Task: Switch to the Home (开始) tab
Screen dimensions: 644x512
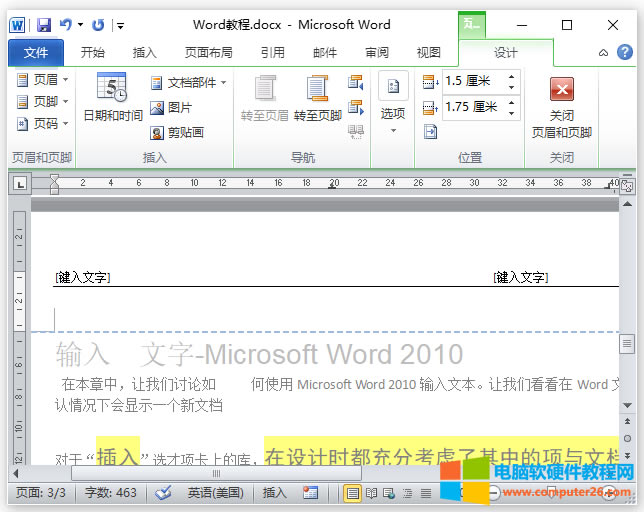Action: coord(93,53)
